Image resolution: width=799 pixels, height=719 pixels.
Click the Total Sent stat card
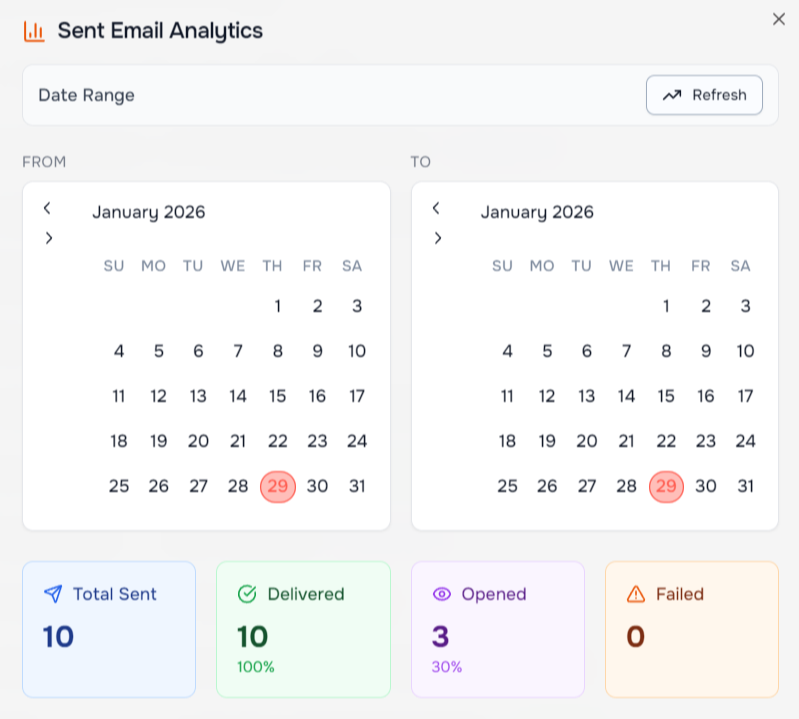point(109,629)
